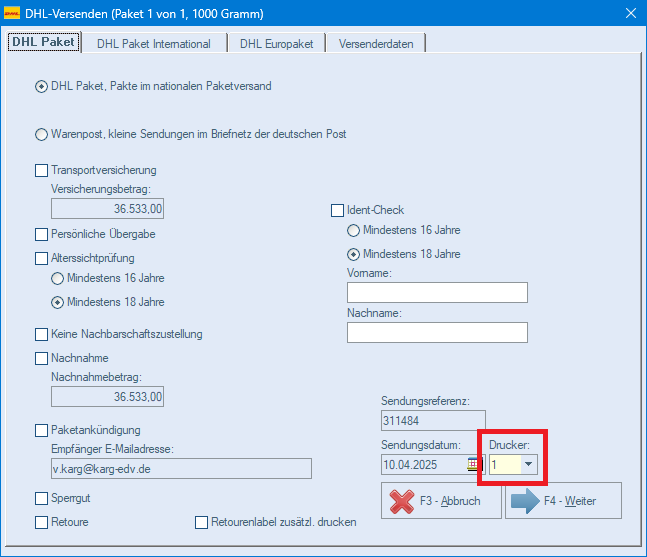647x557 pixels.
Task: Click the Vorname input field
Action: 437,293
